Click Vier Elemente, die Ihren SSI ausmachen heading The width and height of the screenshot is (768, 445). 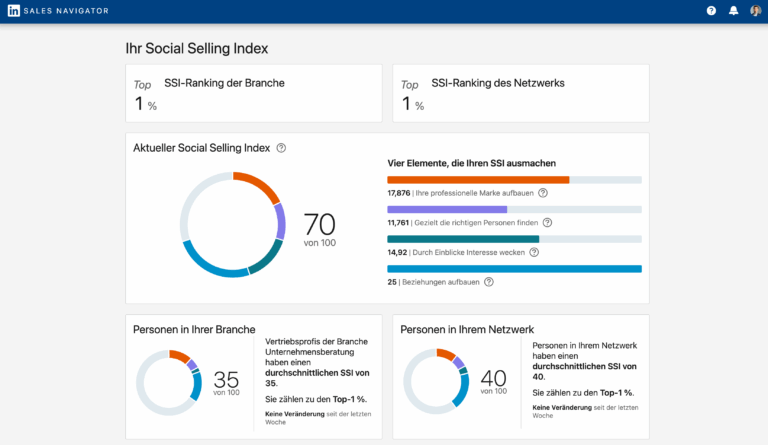472,163
